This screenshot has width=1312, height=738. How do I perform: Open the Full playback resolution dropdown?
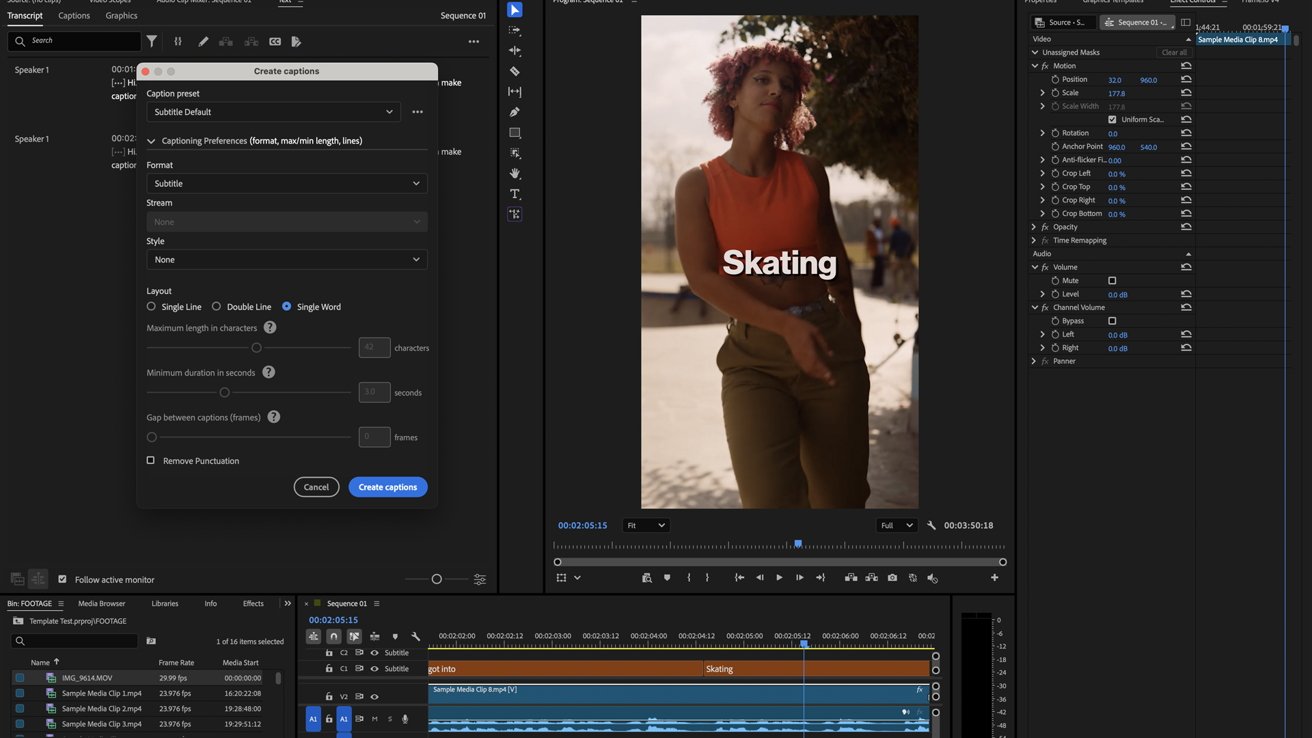point(896,525)
